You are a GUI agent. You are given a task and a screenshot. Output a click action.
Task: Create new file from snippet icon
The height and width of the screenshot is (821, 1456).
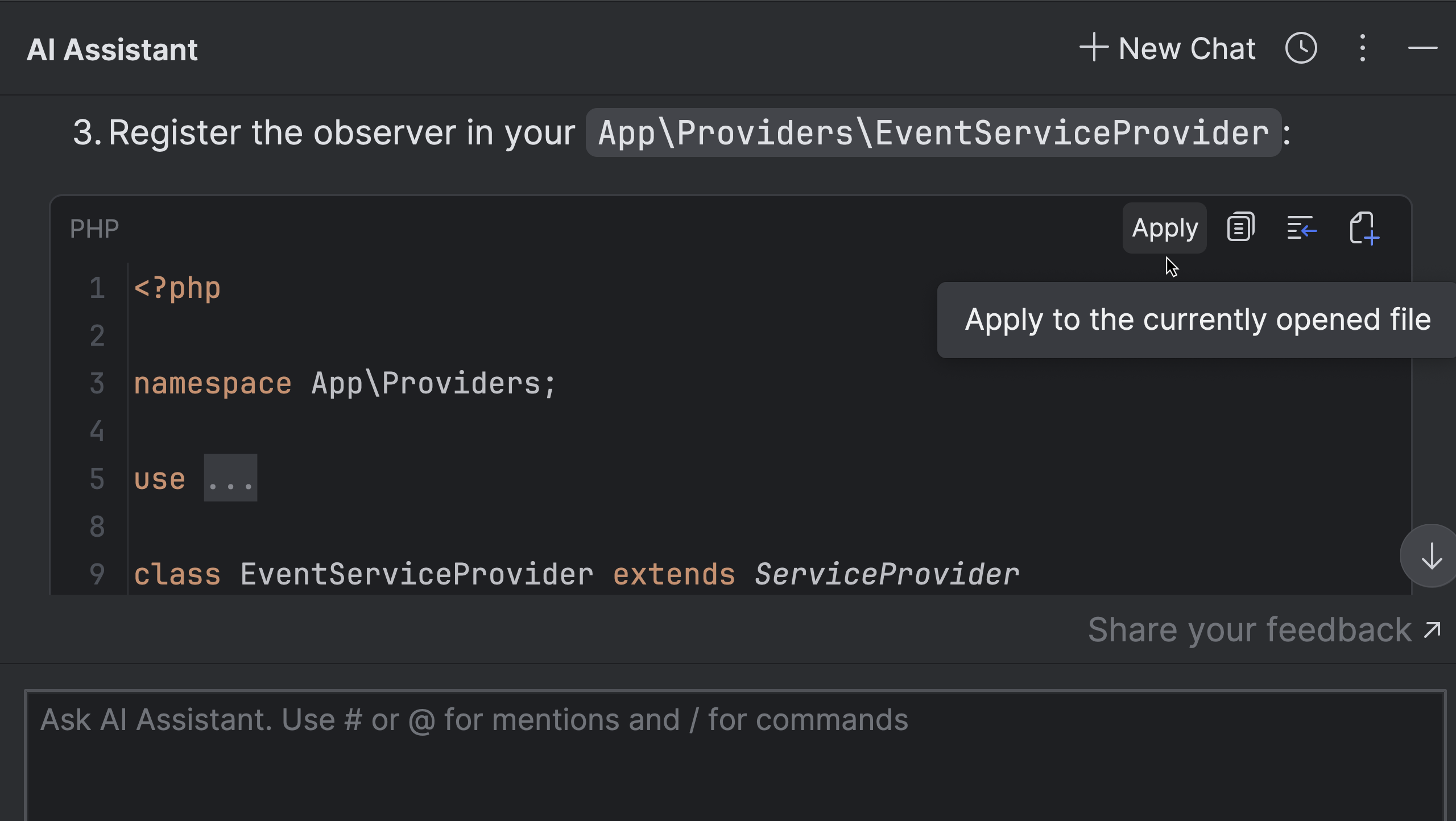1363,228
